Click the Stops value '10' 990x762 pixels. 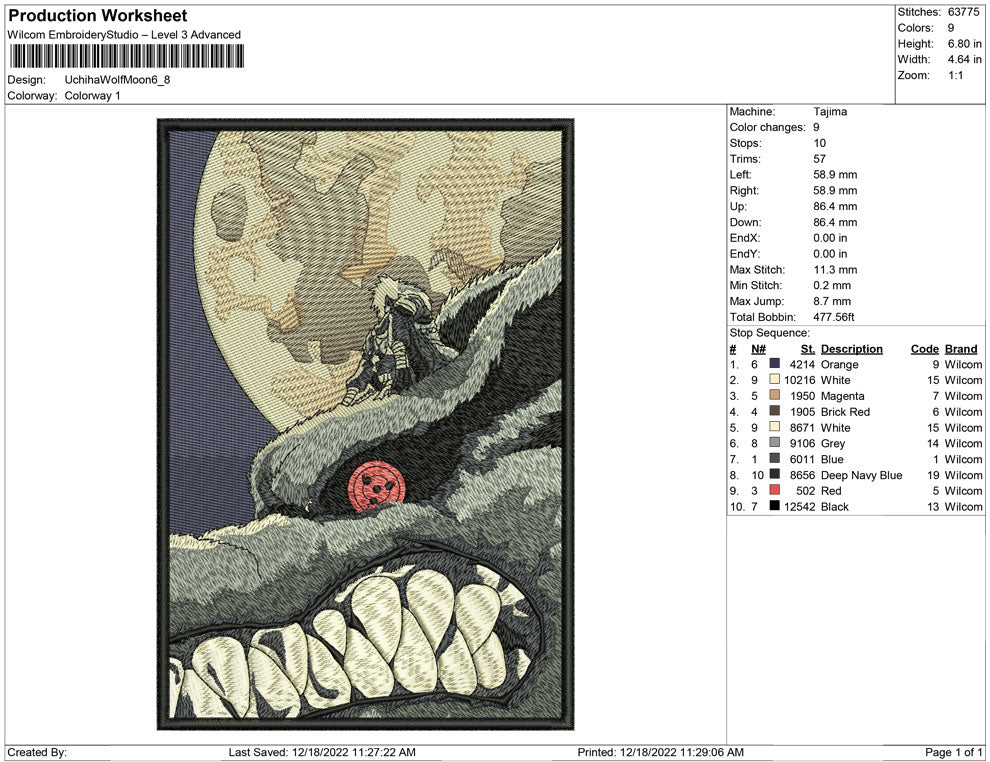820,143
